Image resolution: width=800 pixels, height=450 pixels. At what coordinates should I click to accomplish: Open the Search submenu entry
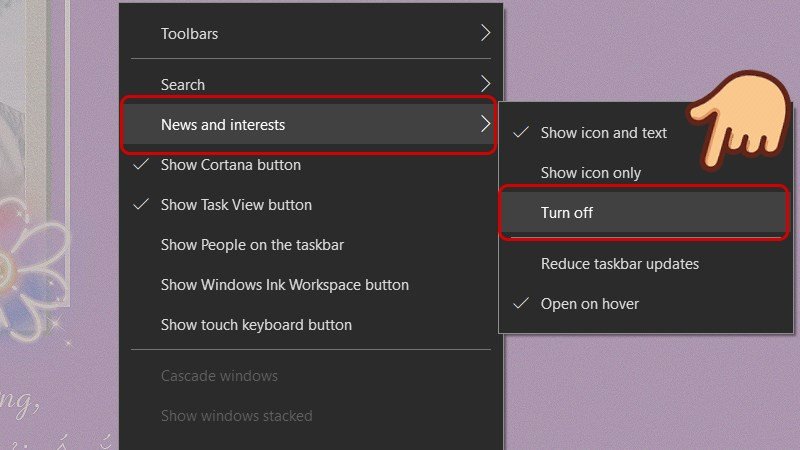pos(183,85)
